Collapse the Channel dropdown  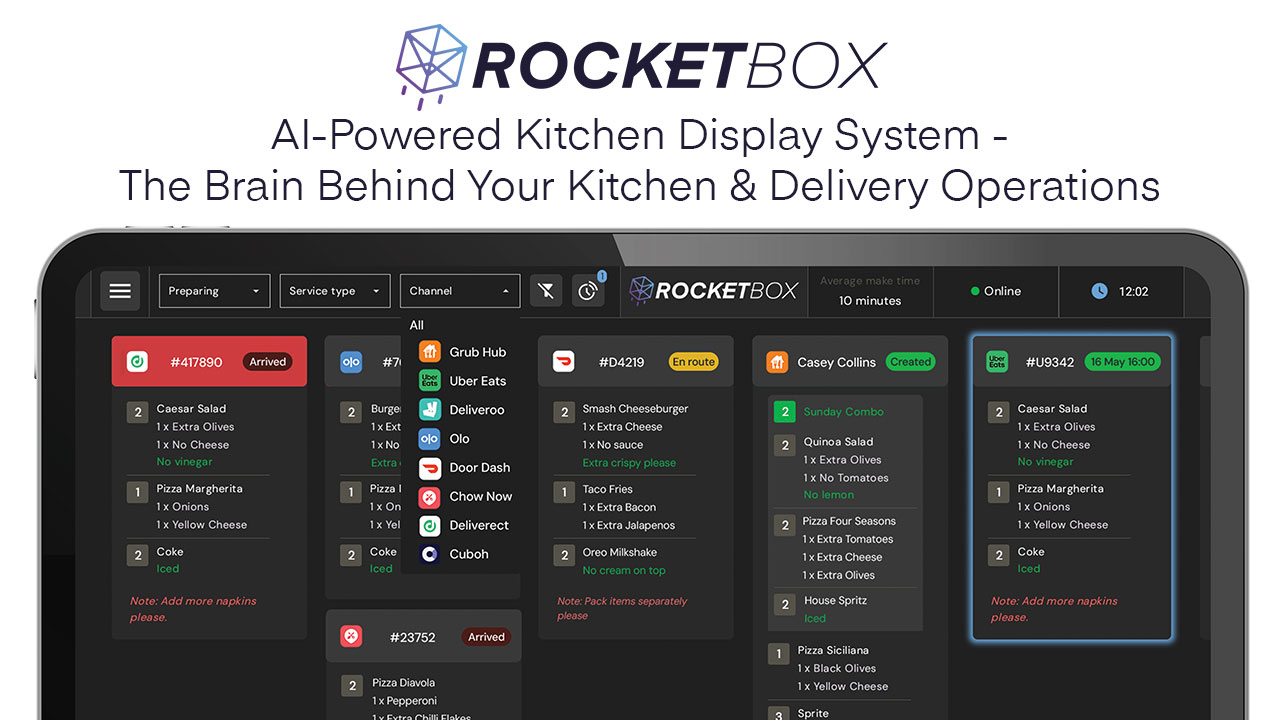tap(459, 291)
